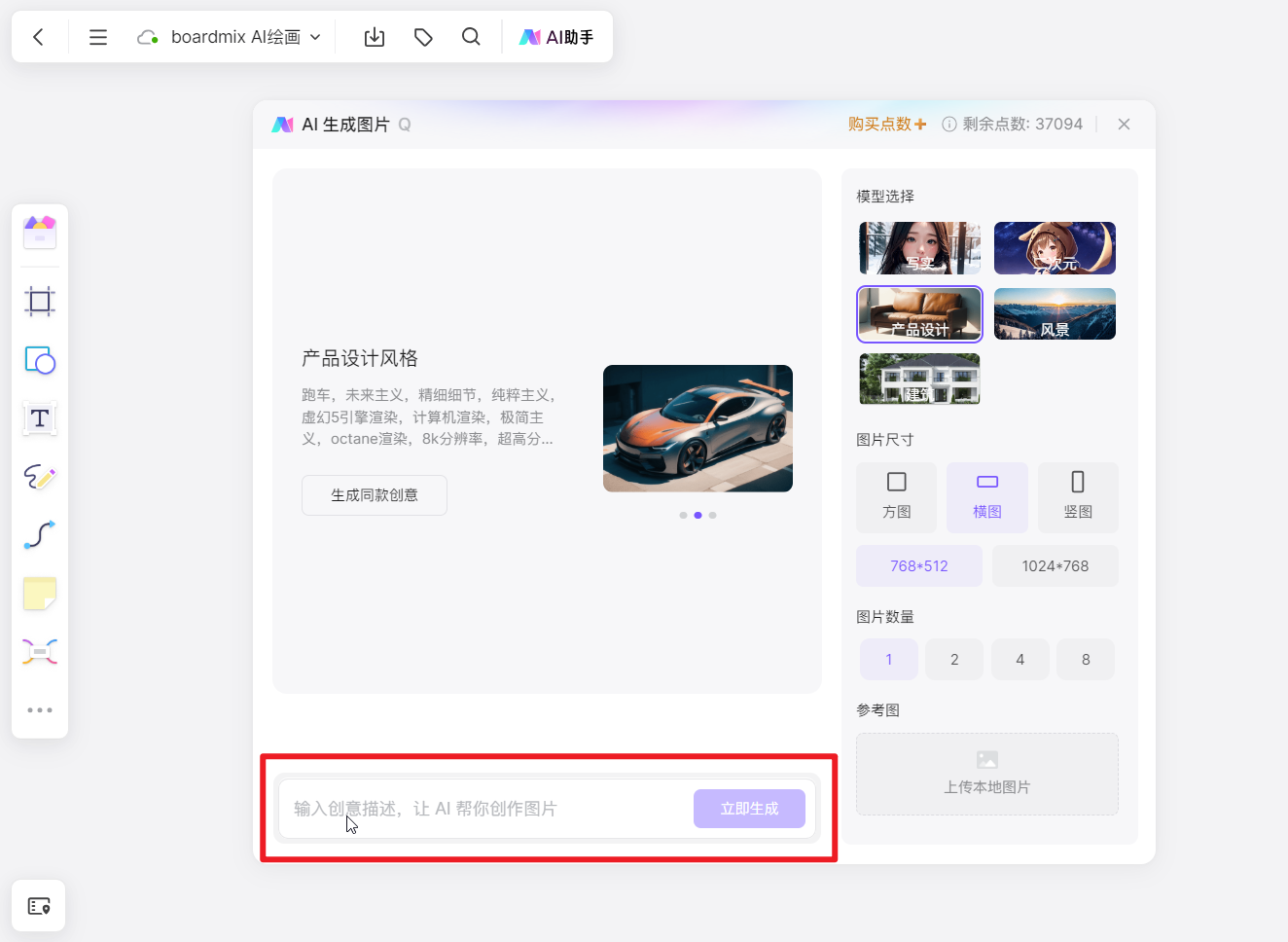Screen dimensions: 1288x942
Task: Select the Frame tool
Action: coord(40,302)
